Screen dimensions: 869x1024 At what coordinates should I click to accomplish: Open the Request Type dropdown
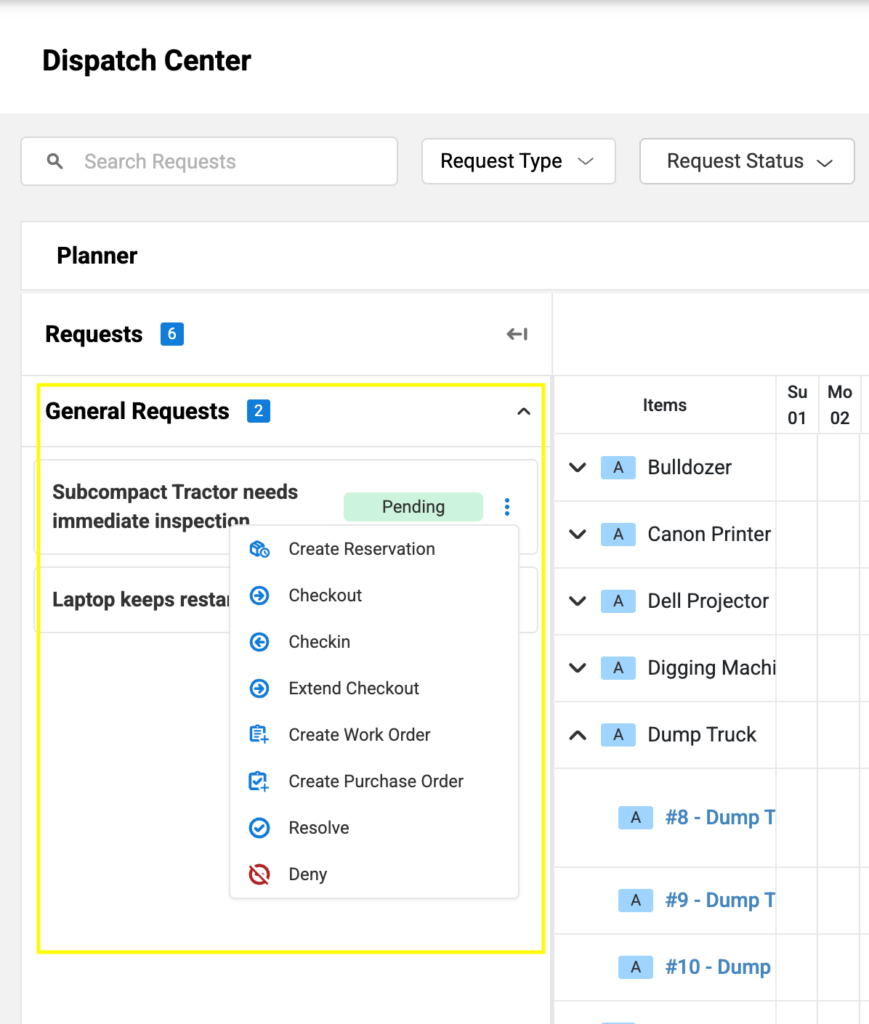[518, 162]
